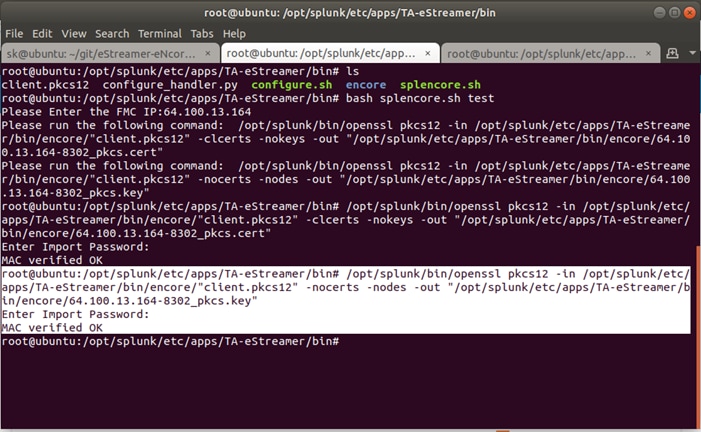Click the FMC IP 64.100.13.164 text

pos(207,112)
